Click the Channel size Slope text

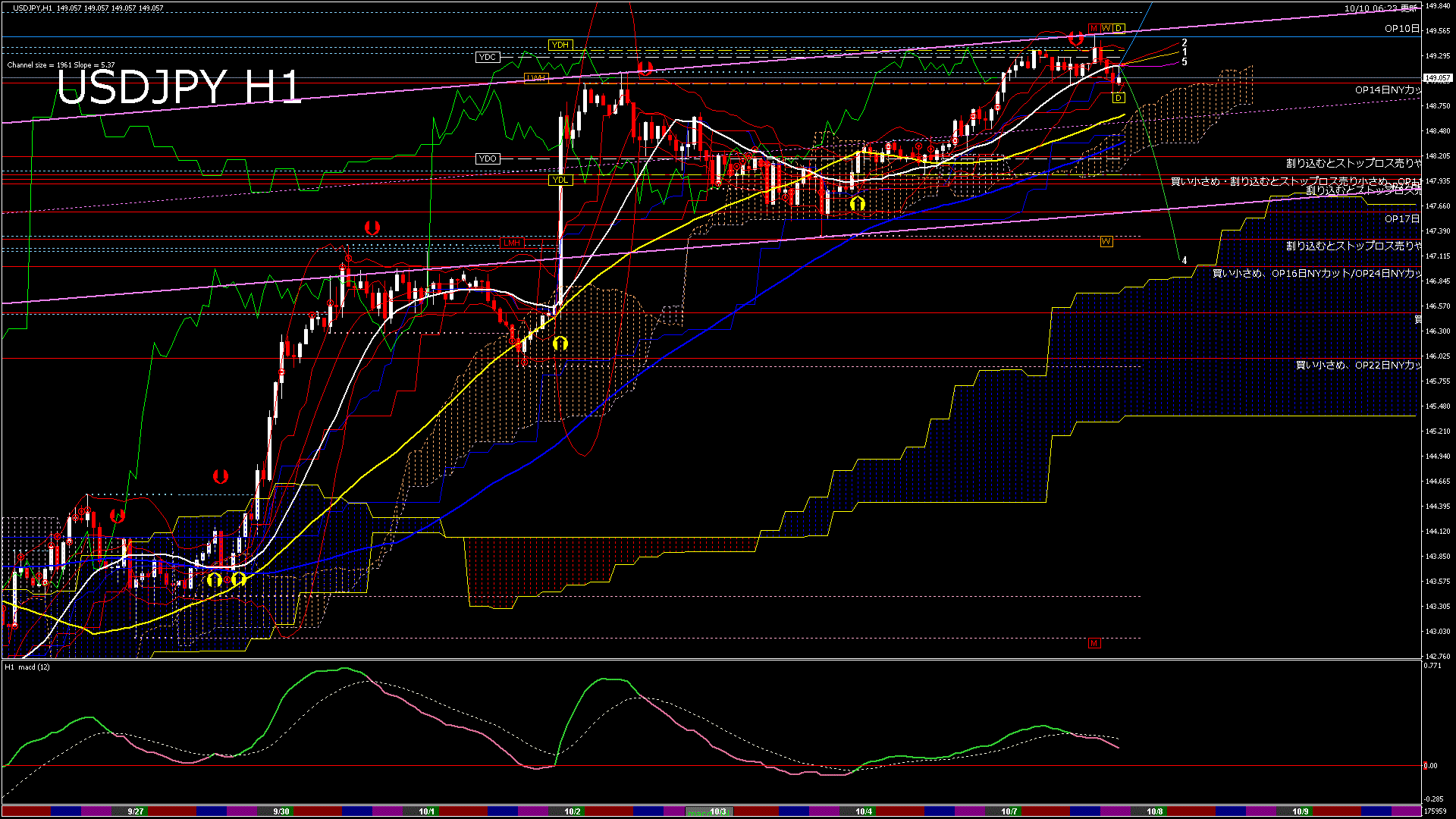coord(61,65)
